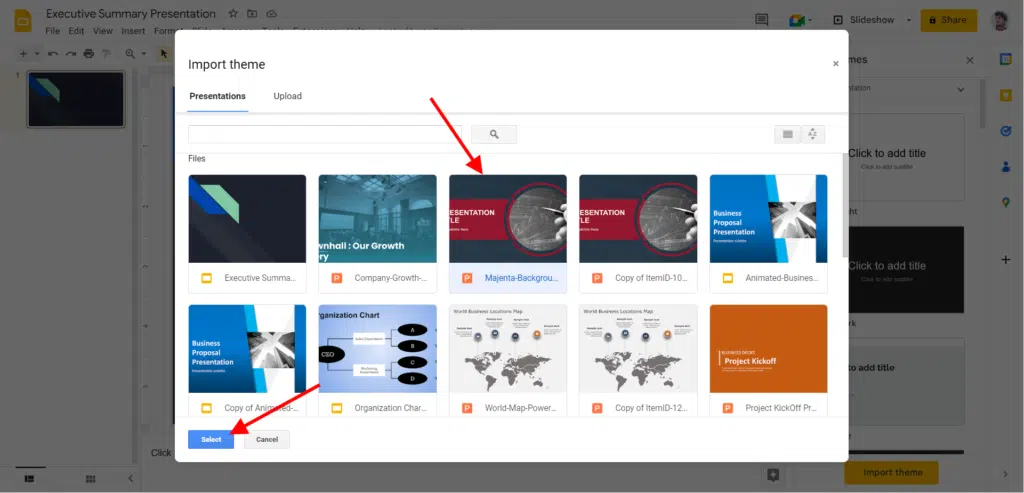Open the A-Z sort options
Image resolution: width=1024 pixels, height=493 pixels.
point(813,134)
